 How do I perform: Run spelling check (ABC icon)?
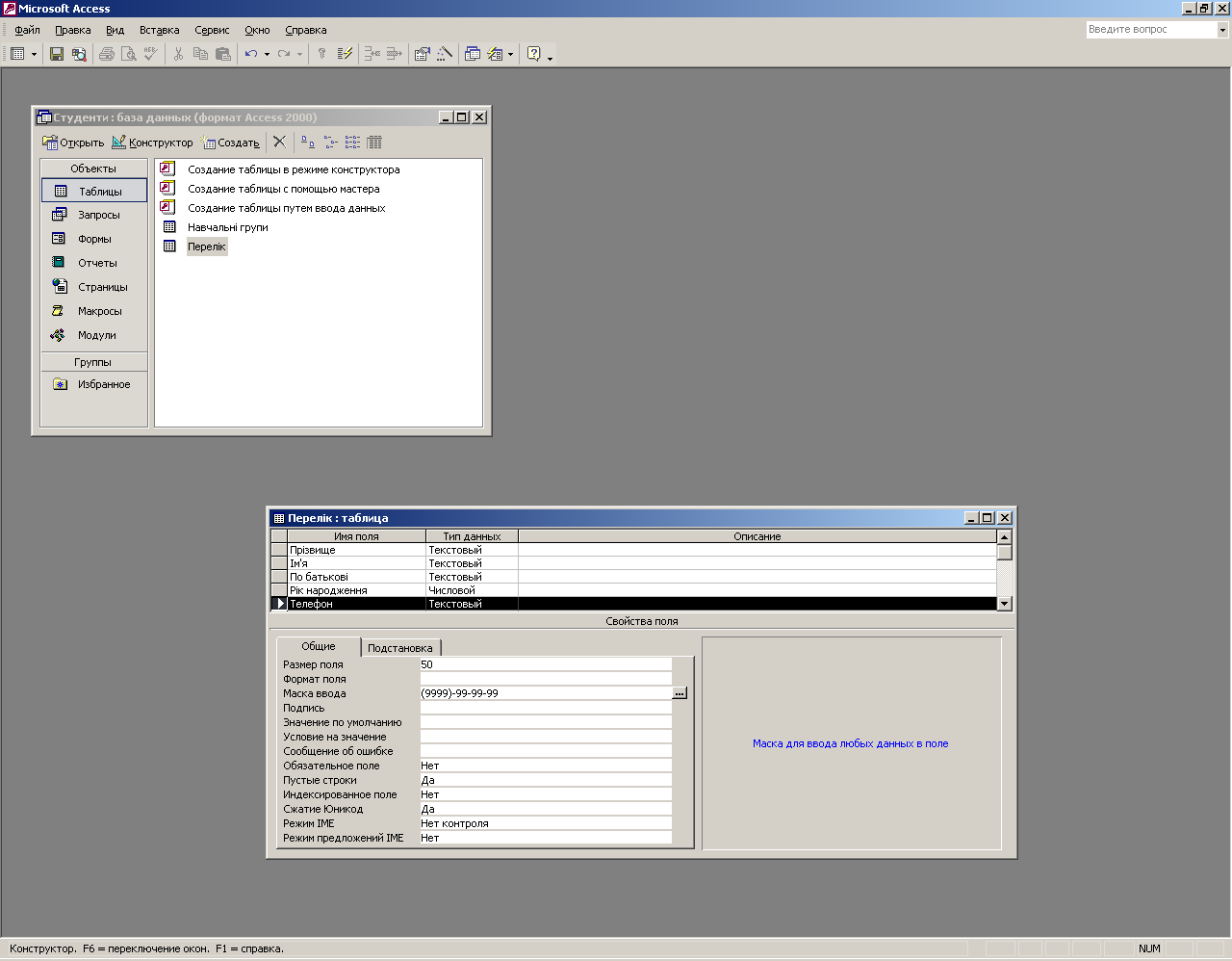click(x=151, y=54)
